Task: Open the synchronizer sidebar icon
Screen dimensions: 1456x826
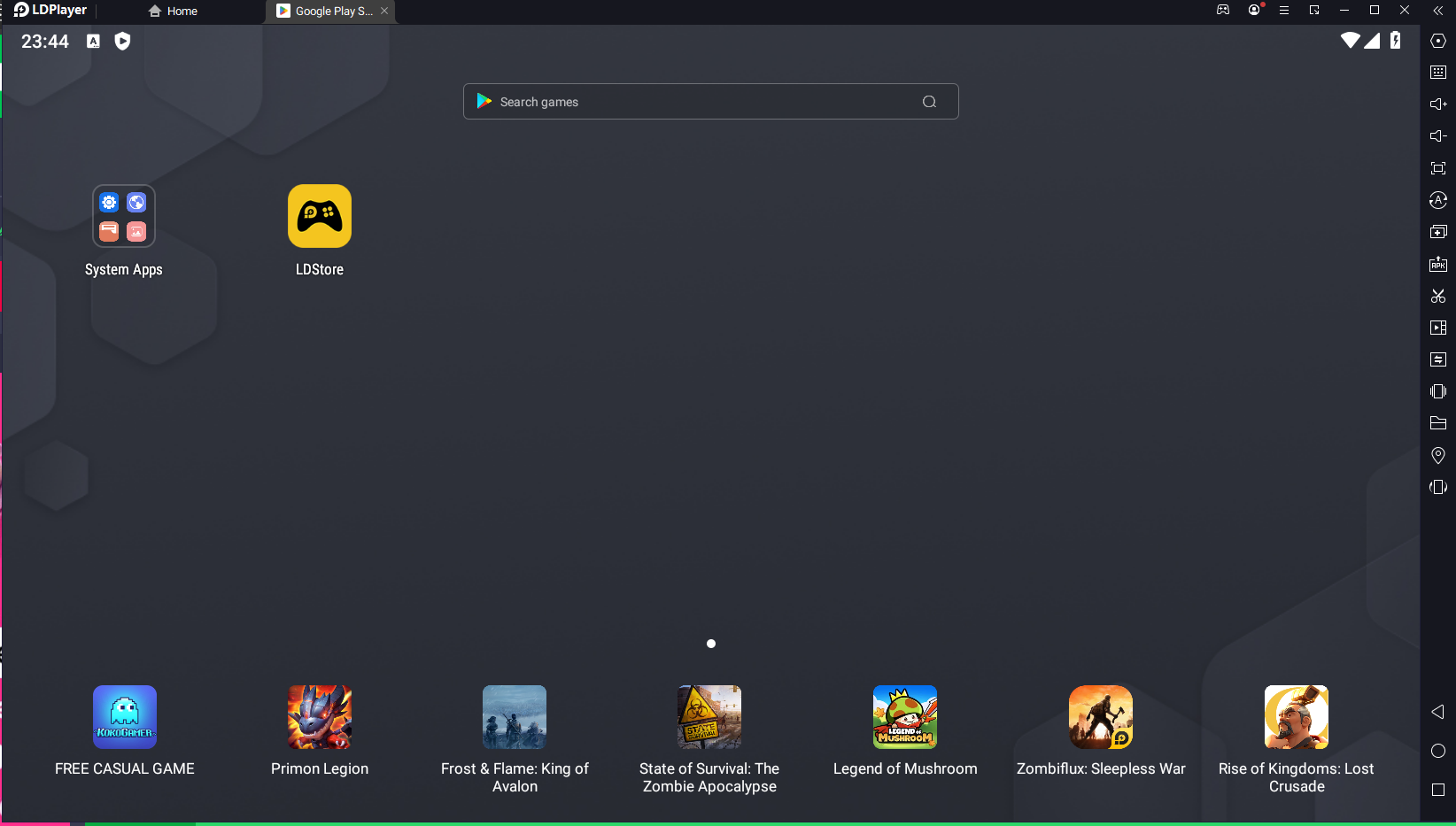Action: point(1438,359)
